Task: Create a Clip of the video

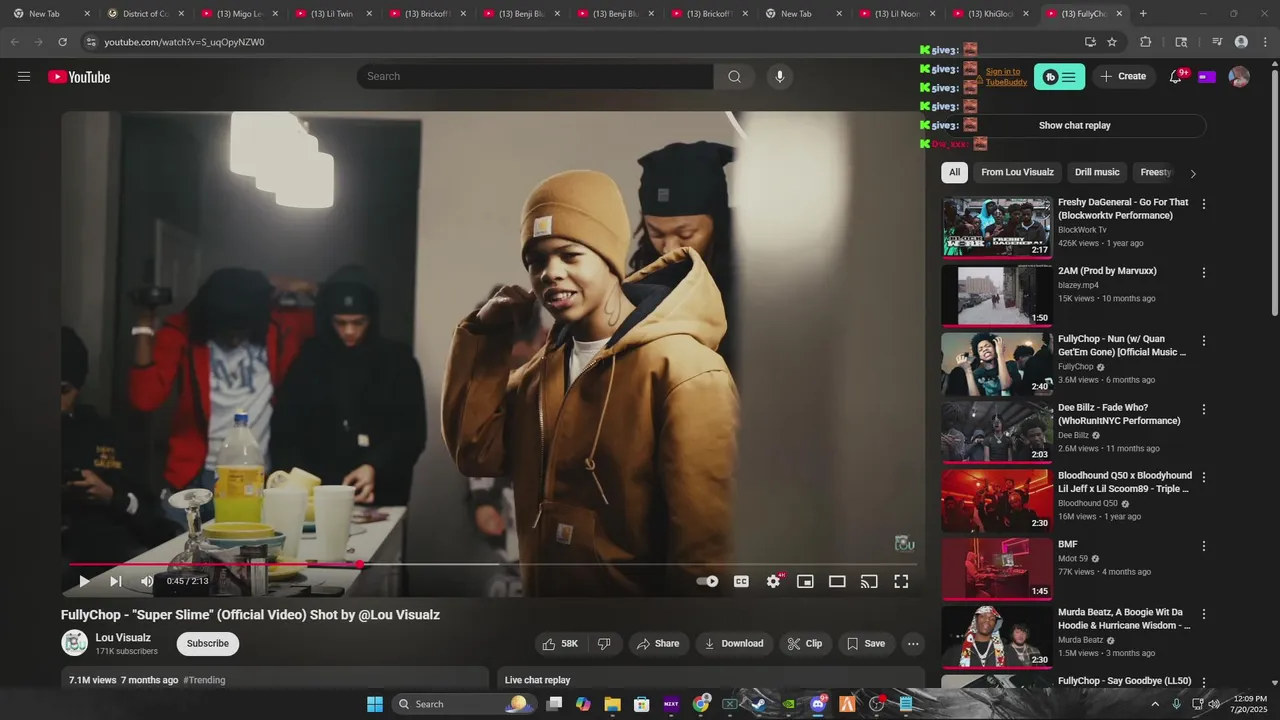Action: pos(804,644)
